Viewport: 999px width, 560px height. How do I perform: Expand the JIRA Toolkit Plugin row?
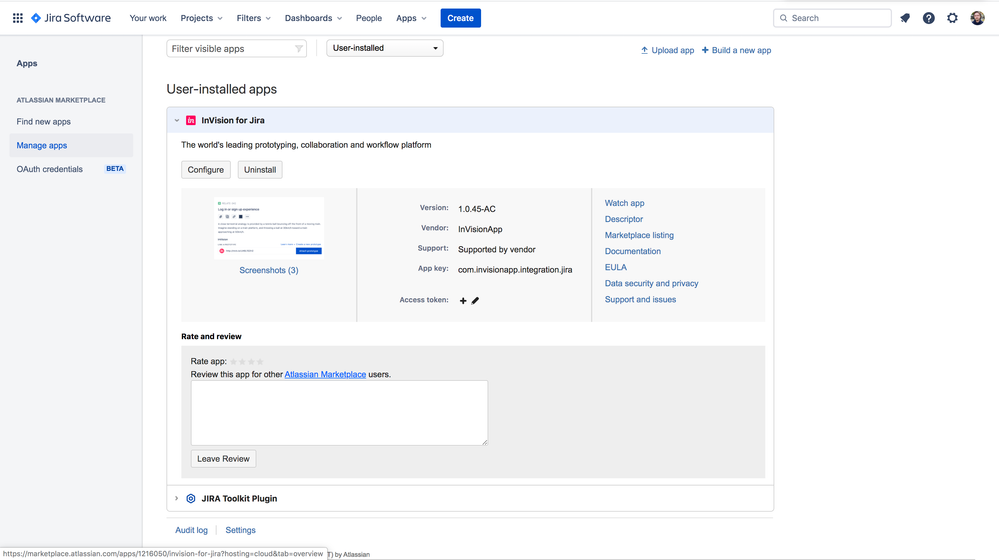177,499
